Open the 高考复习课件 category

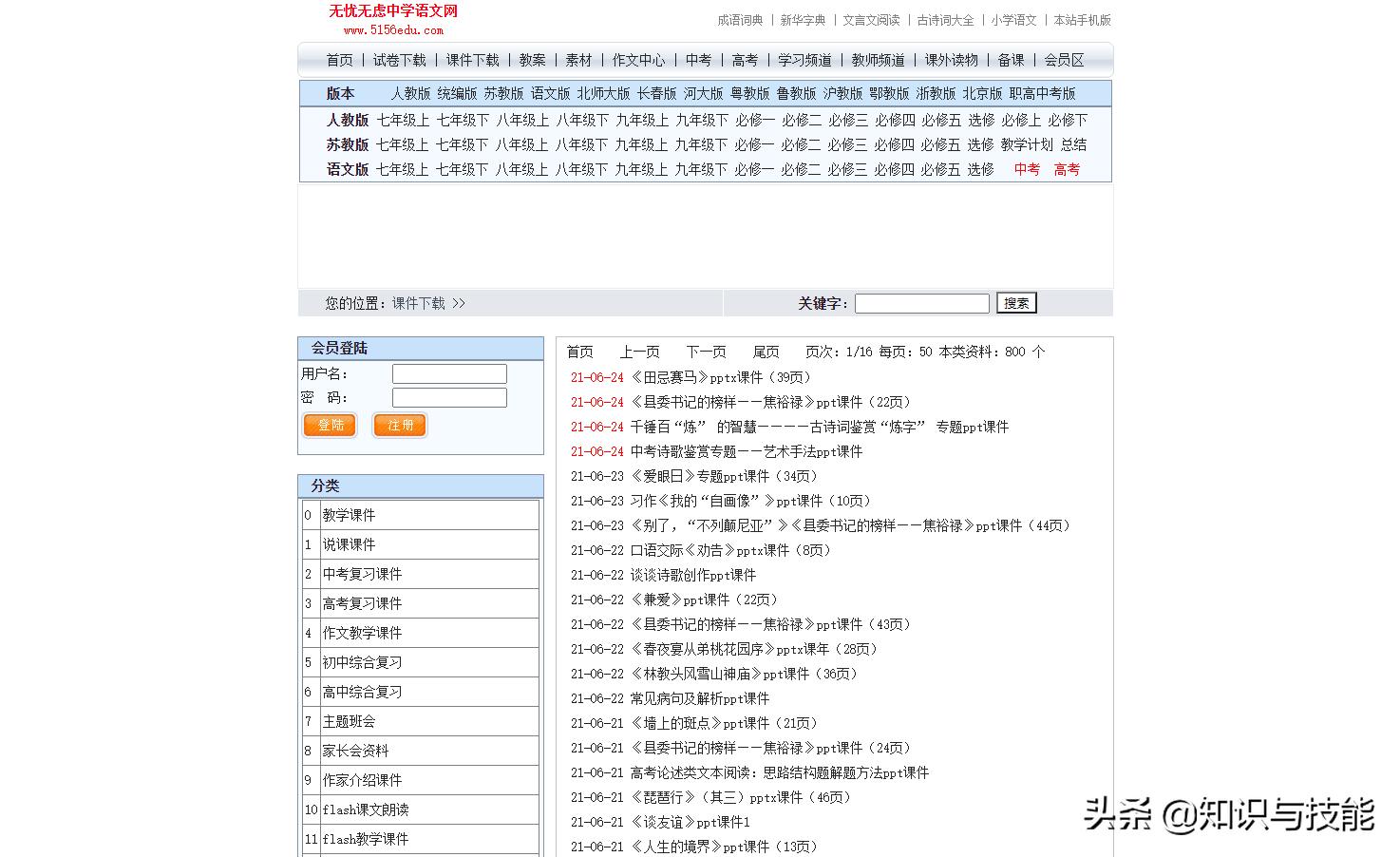coord(362,602)
